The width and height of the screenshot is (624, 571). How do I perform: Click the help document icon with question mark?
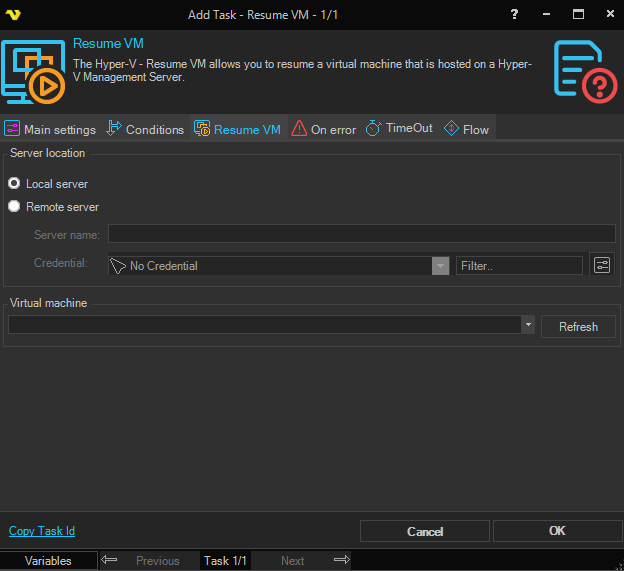pos(583,72)
